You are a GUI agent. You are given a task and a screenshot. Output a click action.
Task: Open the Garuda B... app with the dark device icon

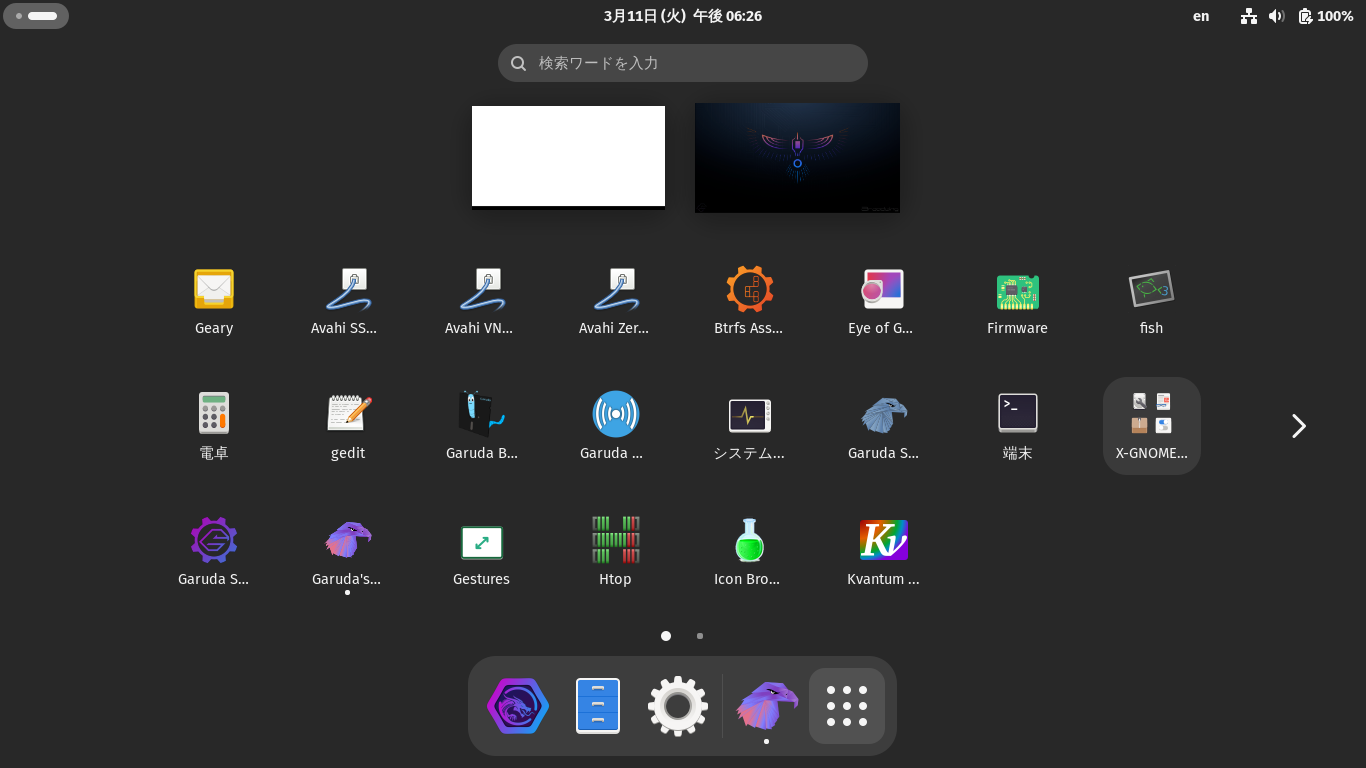(481, 426)
